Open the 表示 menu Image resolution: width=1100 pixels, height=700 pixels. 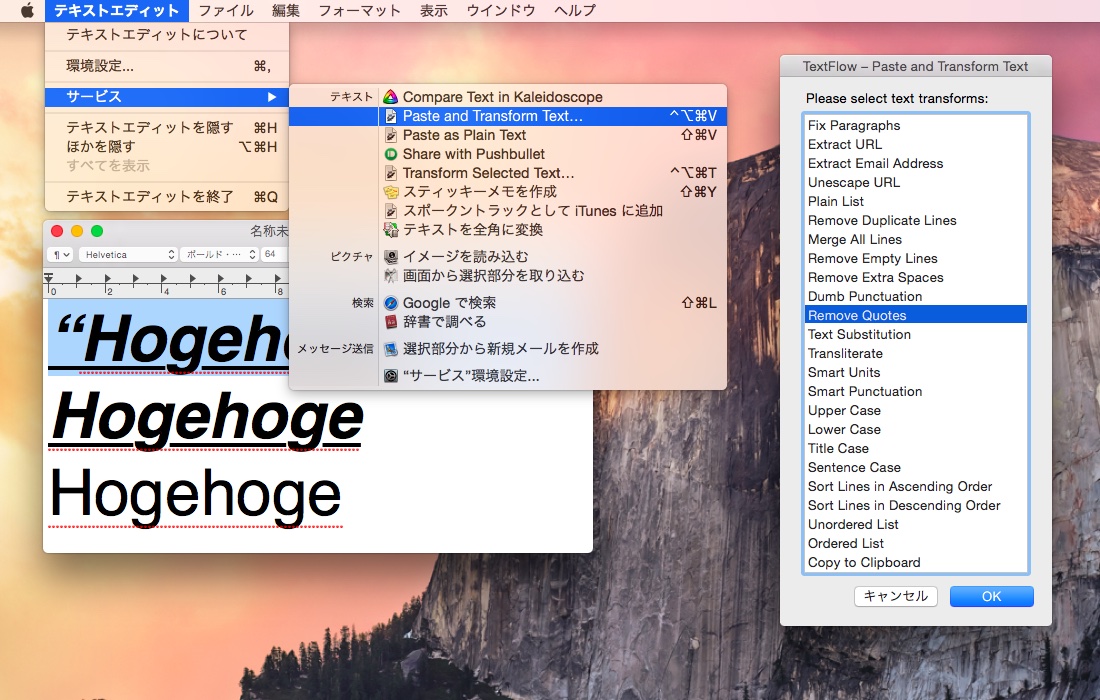coord(434,11)
